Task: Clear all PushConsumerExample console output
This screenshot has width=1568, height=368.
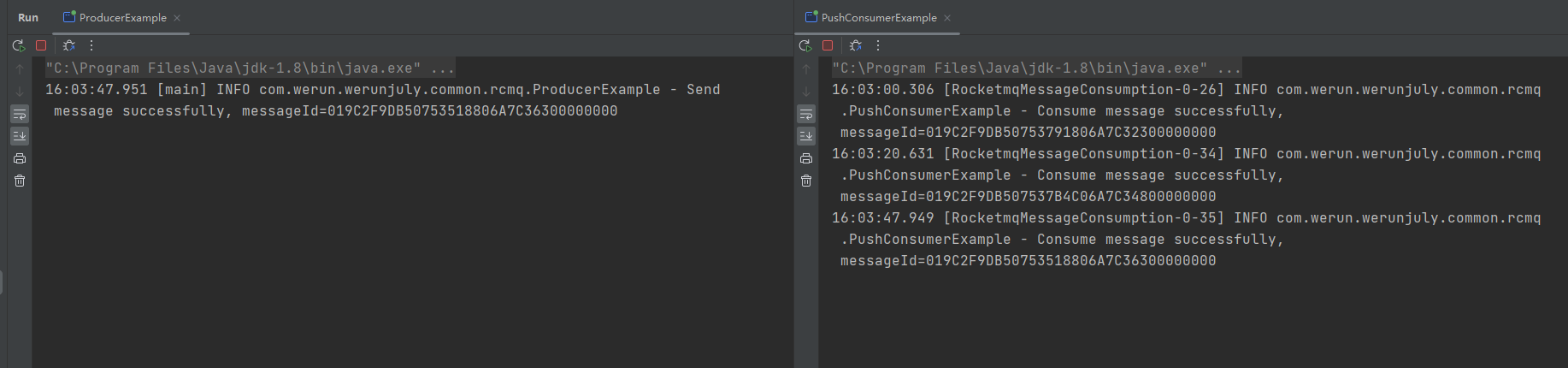Action: click(x=806, y=181)
